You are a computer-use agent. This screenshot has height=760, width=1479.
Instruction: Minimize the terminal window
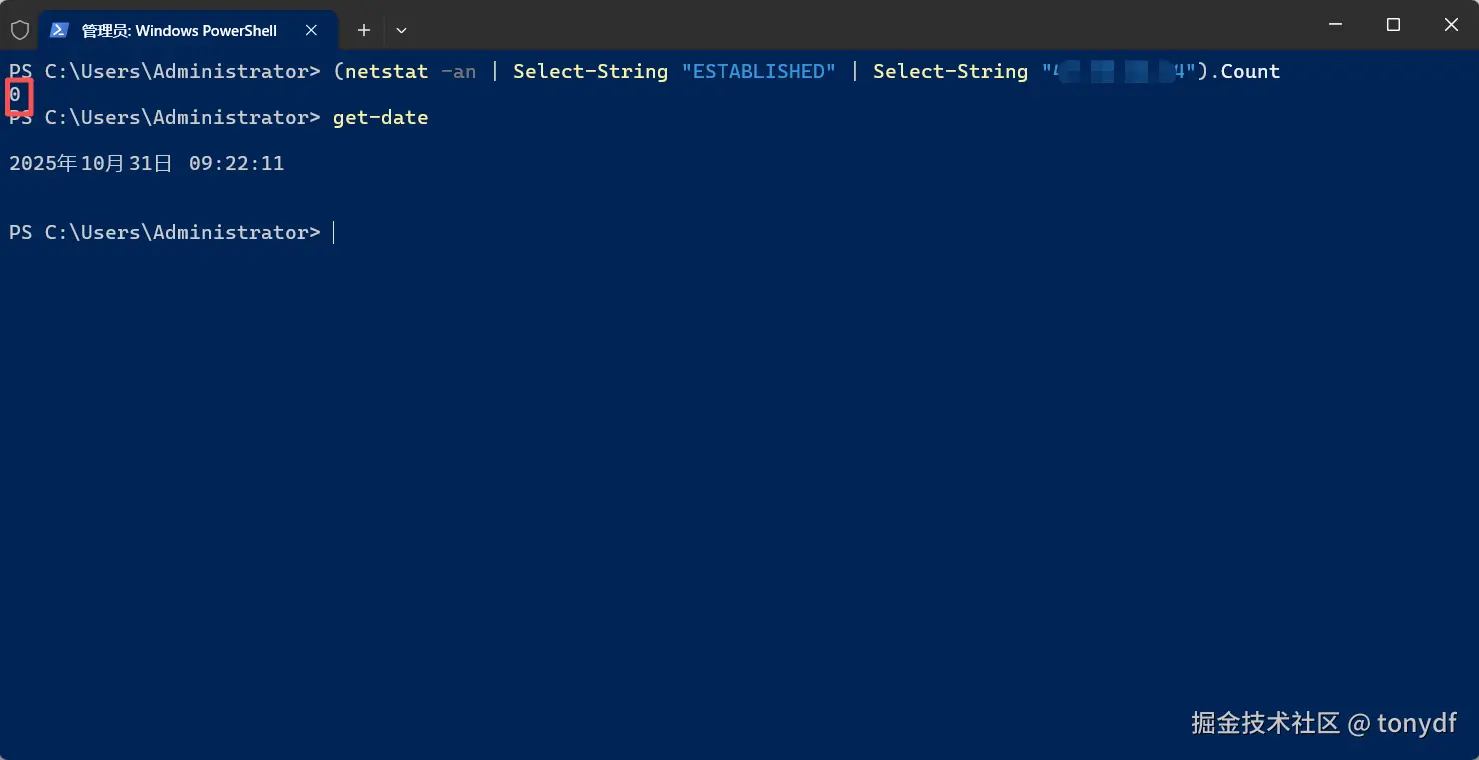click(1335, 25)
